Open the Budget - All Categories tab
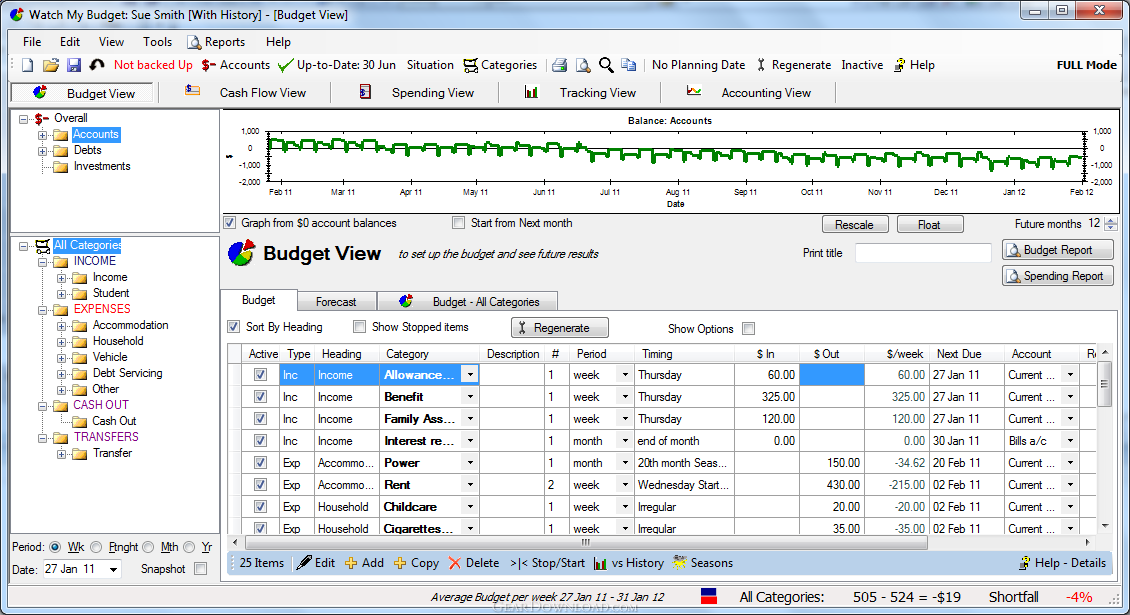 coord(468,302)
